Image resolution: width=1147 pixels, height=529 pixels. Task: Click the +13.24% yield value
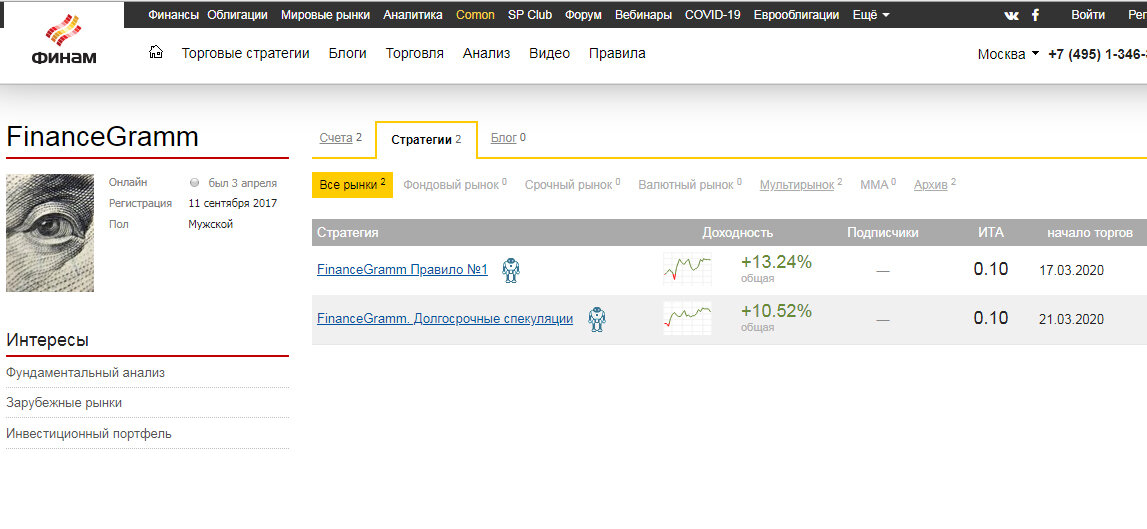click(x=776, y=262)
